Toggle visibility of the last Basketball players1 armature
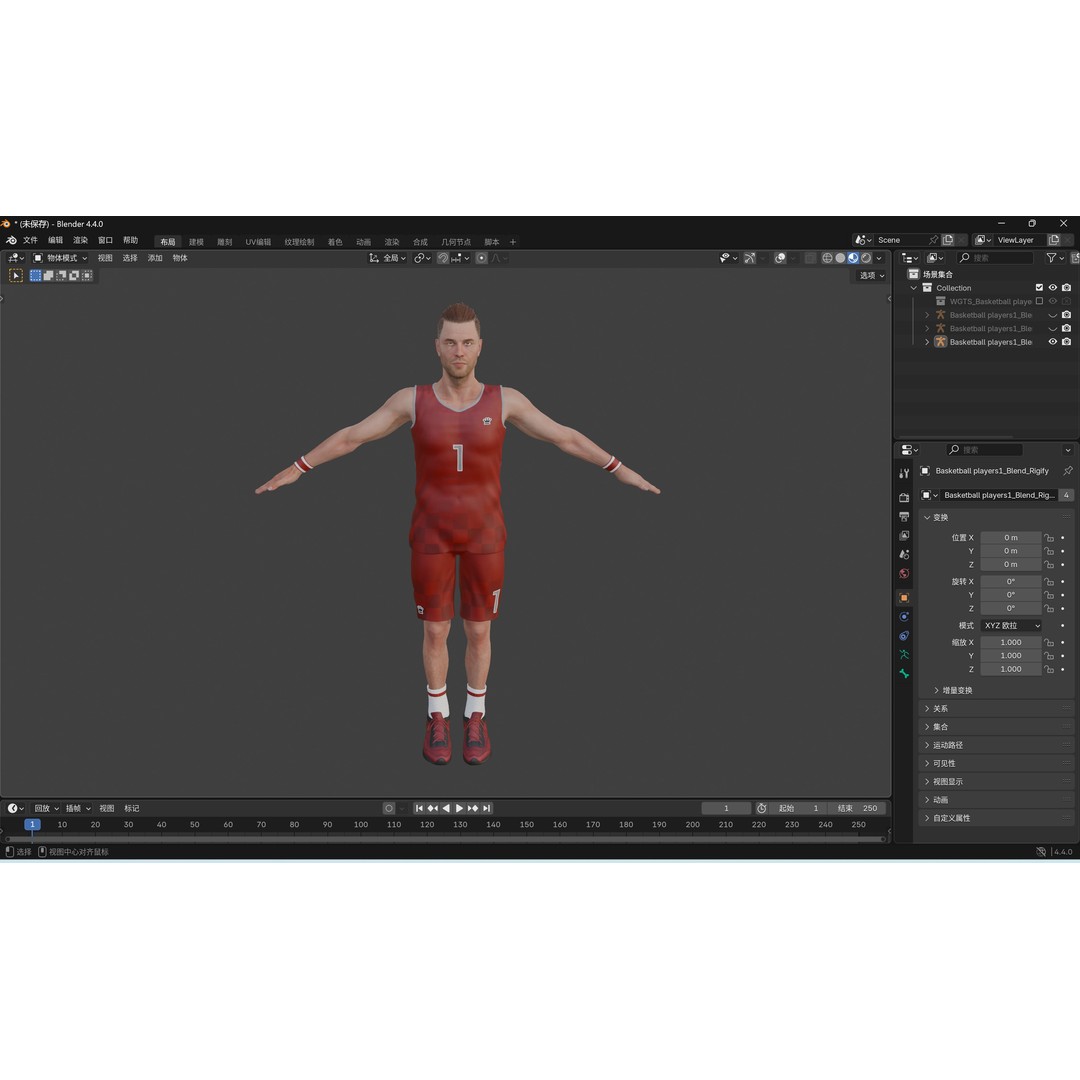The width and height of the screenshot is (1080, 1080). coord(1052,342)
